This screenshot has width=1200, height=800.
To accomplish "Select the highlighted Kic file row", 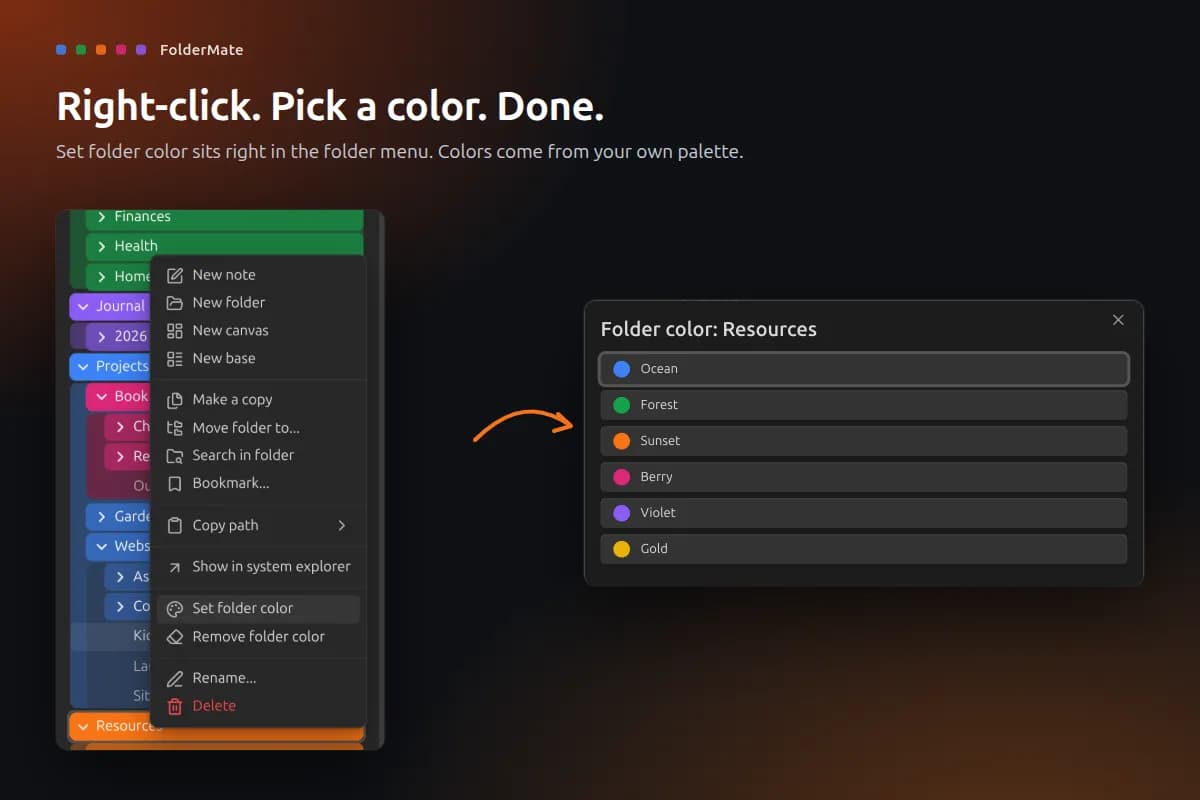I will tap(111, 636).
